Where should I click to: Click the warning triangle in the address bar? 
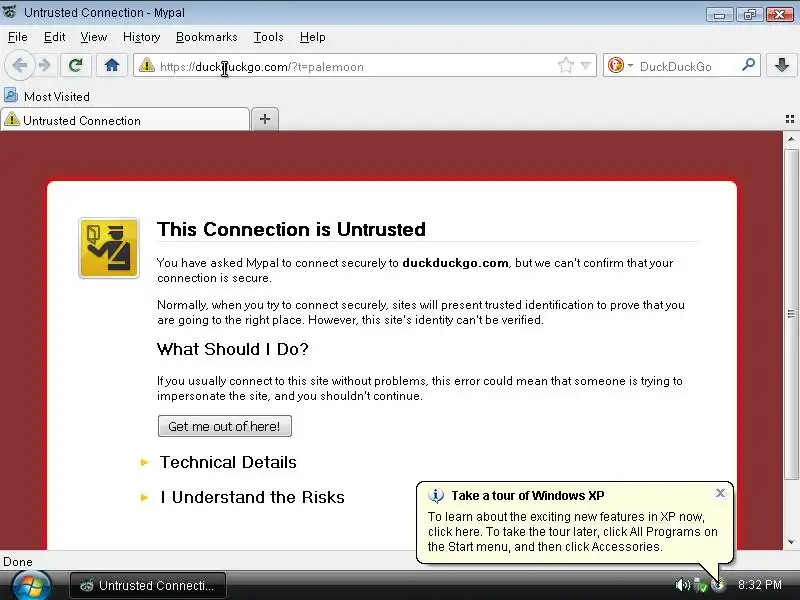tap(147, 65)
